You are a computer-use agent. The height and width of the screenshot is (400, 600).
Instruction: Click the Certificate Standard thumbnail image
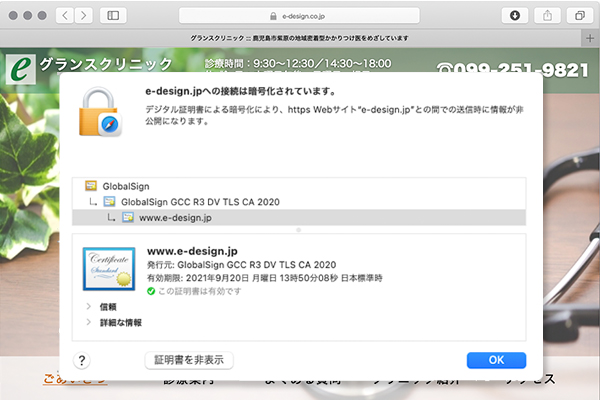109,269
